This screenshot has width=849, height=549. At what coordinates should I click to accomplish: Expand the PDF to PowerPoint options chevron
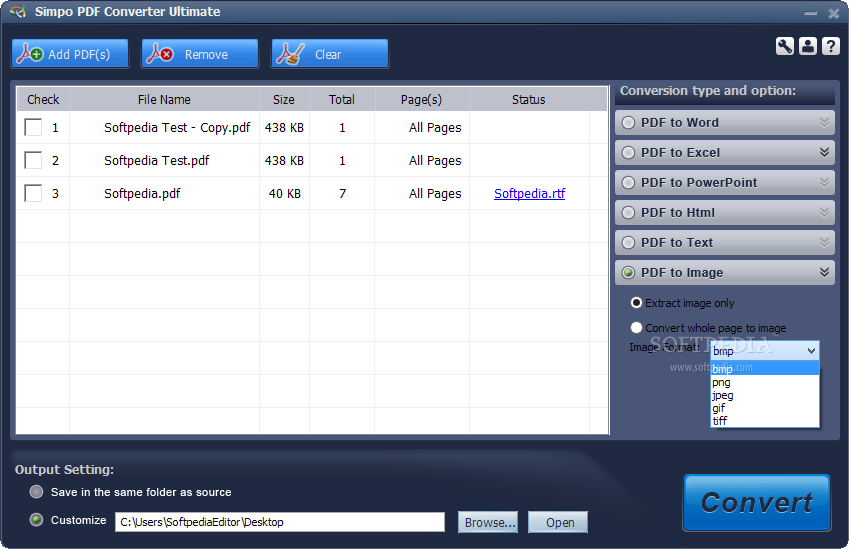point(824,182)
